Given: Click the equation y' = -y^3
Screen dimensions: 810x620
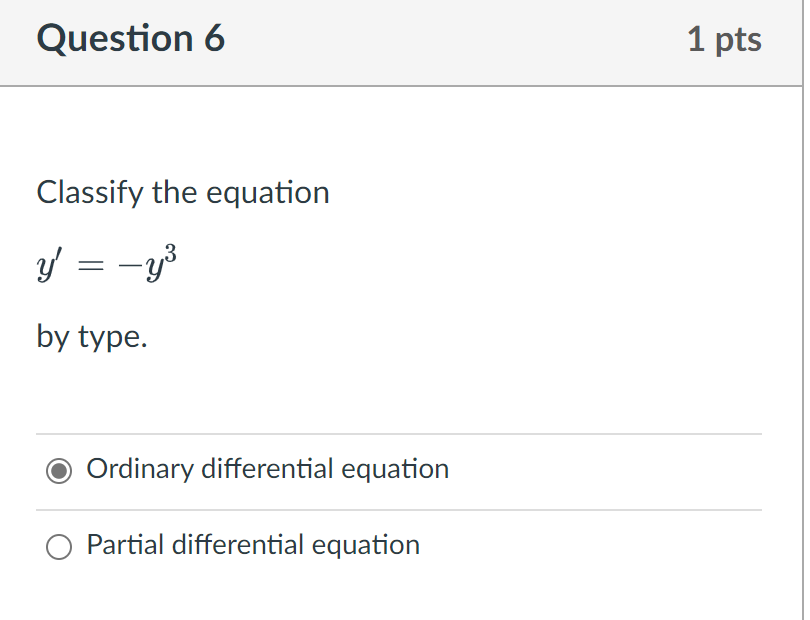Looking at the screenshot, I should tap(105, 263).
